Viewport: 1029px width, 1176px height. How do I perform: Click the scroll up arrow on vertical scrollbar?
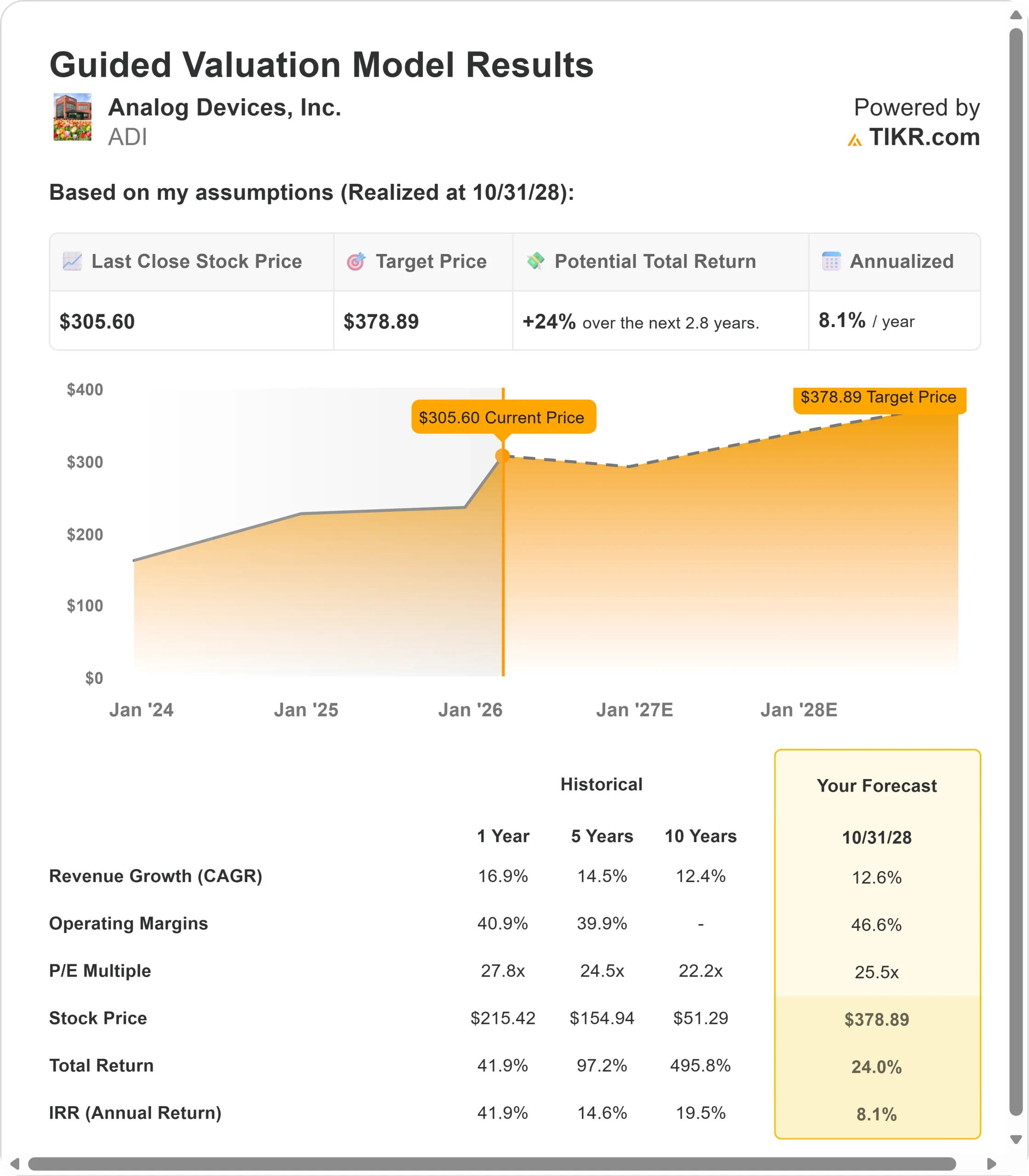coord(1016,16)
